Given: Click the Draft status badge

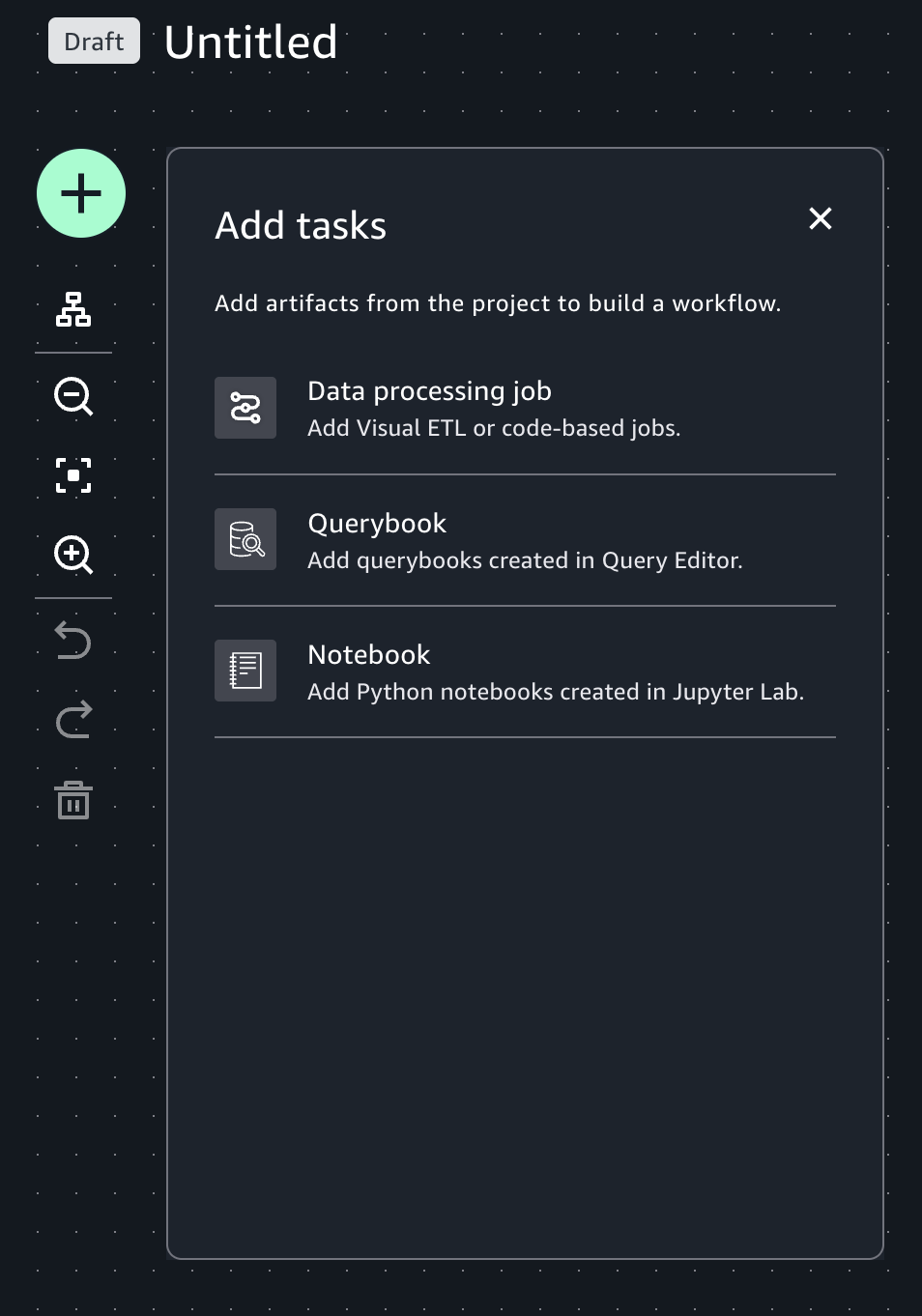Looking at the screenshot, I should (94, 42).
